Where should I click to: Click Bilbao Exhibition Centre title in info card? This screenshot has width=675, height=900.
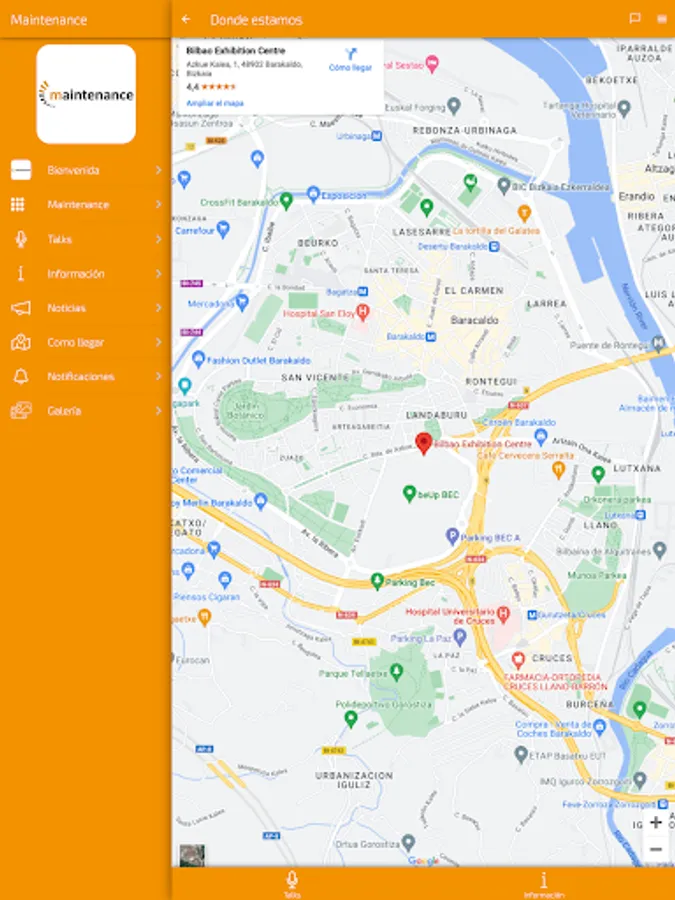point(236,51)
